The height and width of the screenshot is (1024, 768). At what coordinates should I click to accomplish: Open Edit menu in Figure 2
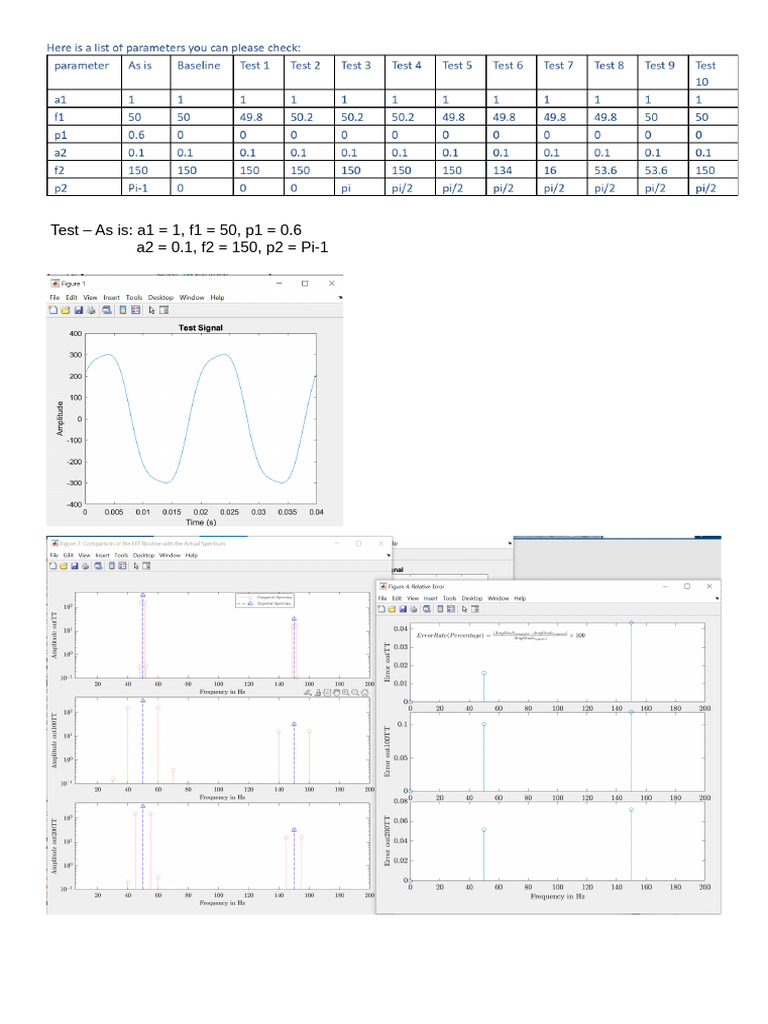(68, 555)
